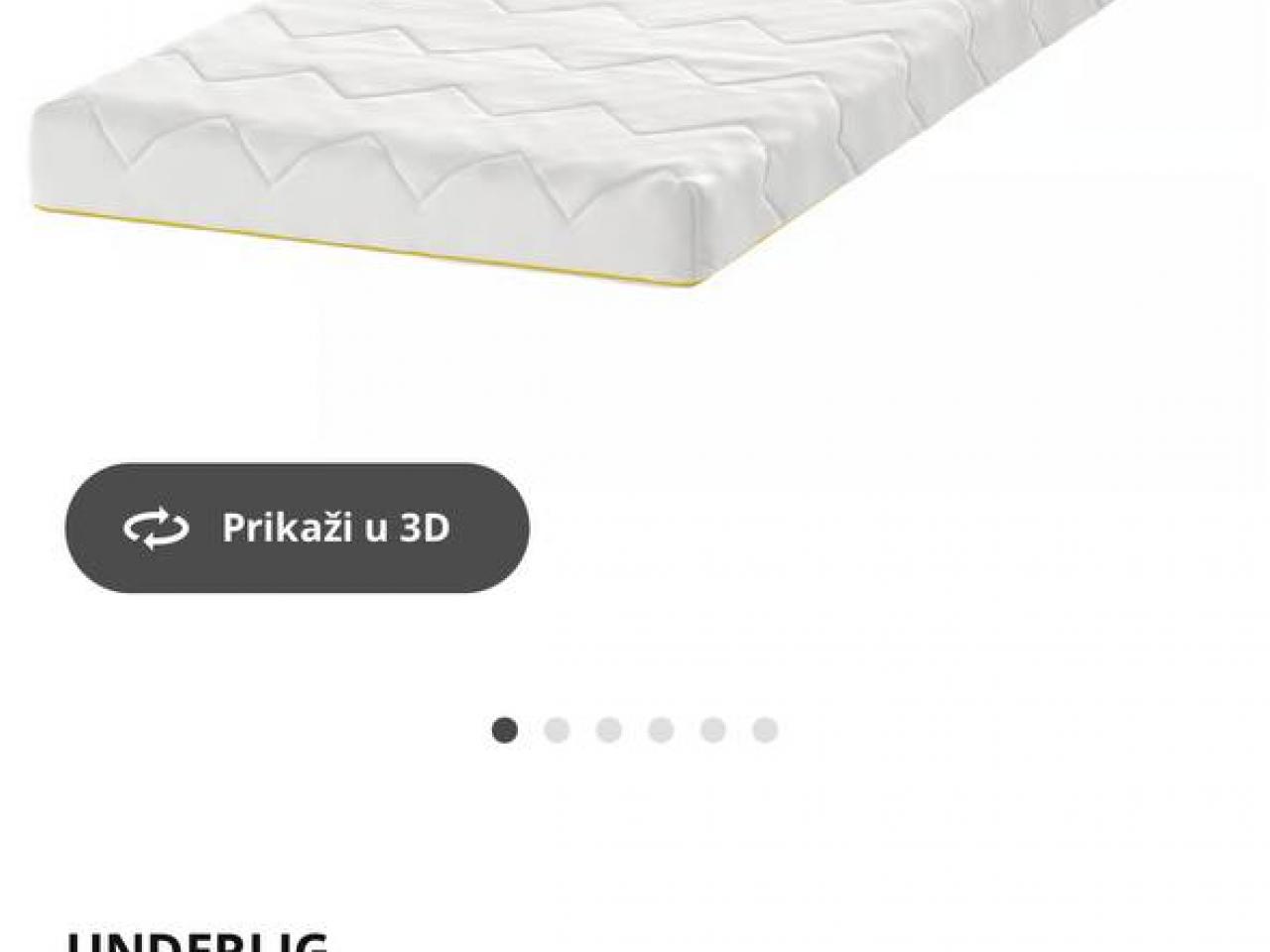The height and width of the screenshot is (952, 1270).
Task: Click the dot right after the active indicator
Action: (x=557, y=731)
